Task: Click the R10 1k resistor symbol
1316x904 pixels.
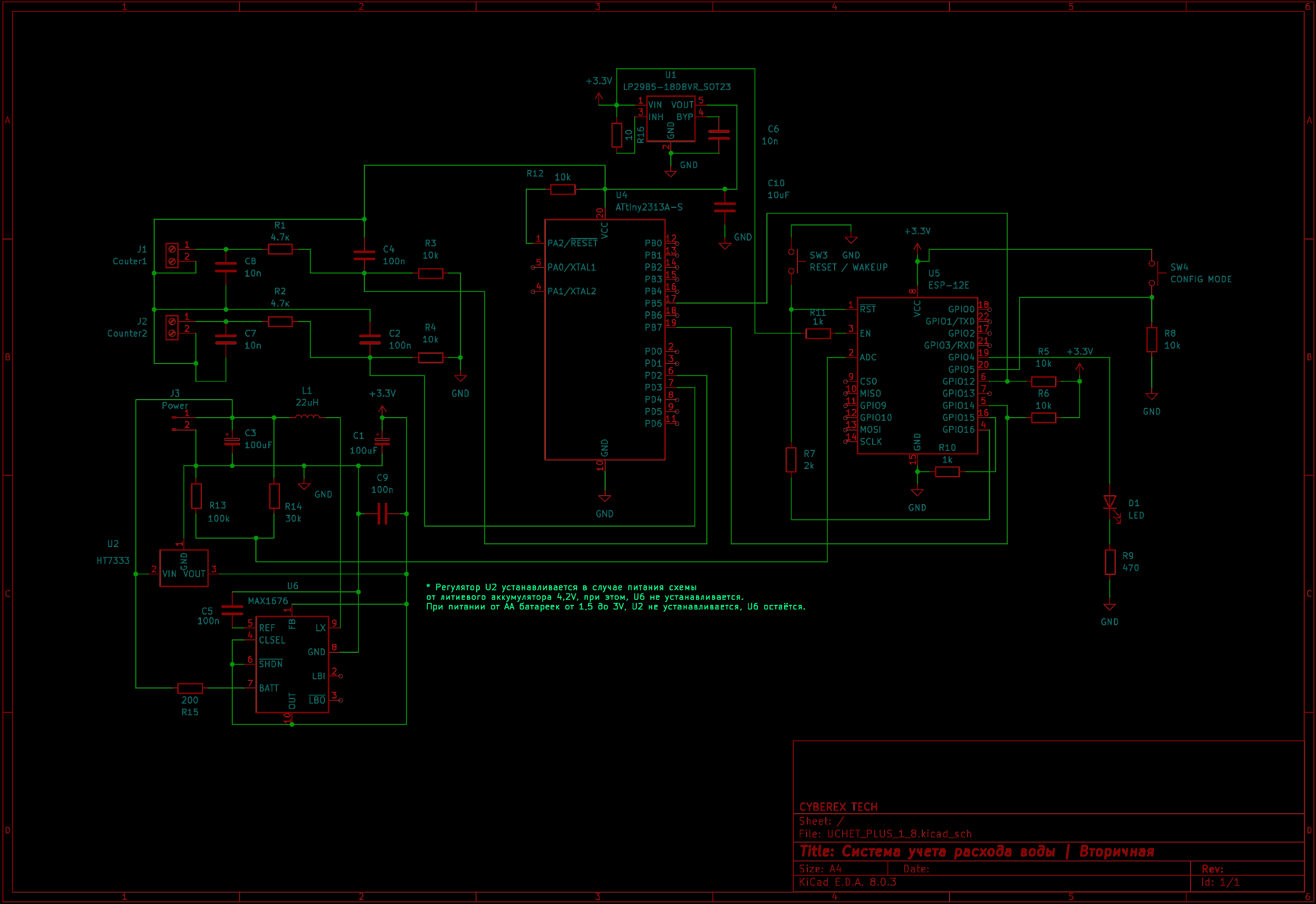Action: 947,471
